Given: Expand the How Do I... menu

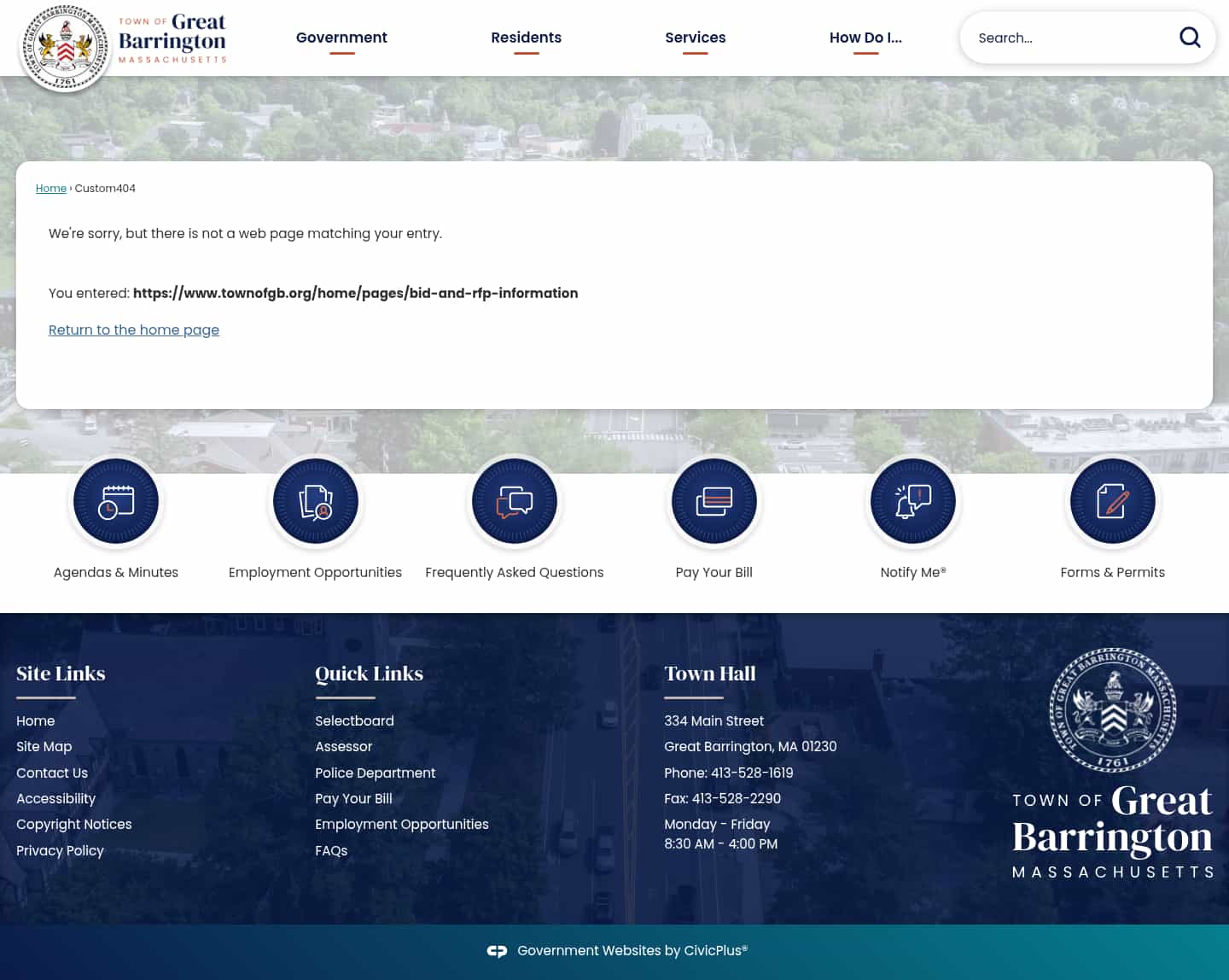Looking at the screenshot, I should (865, 38).
